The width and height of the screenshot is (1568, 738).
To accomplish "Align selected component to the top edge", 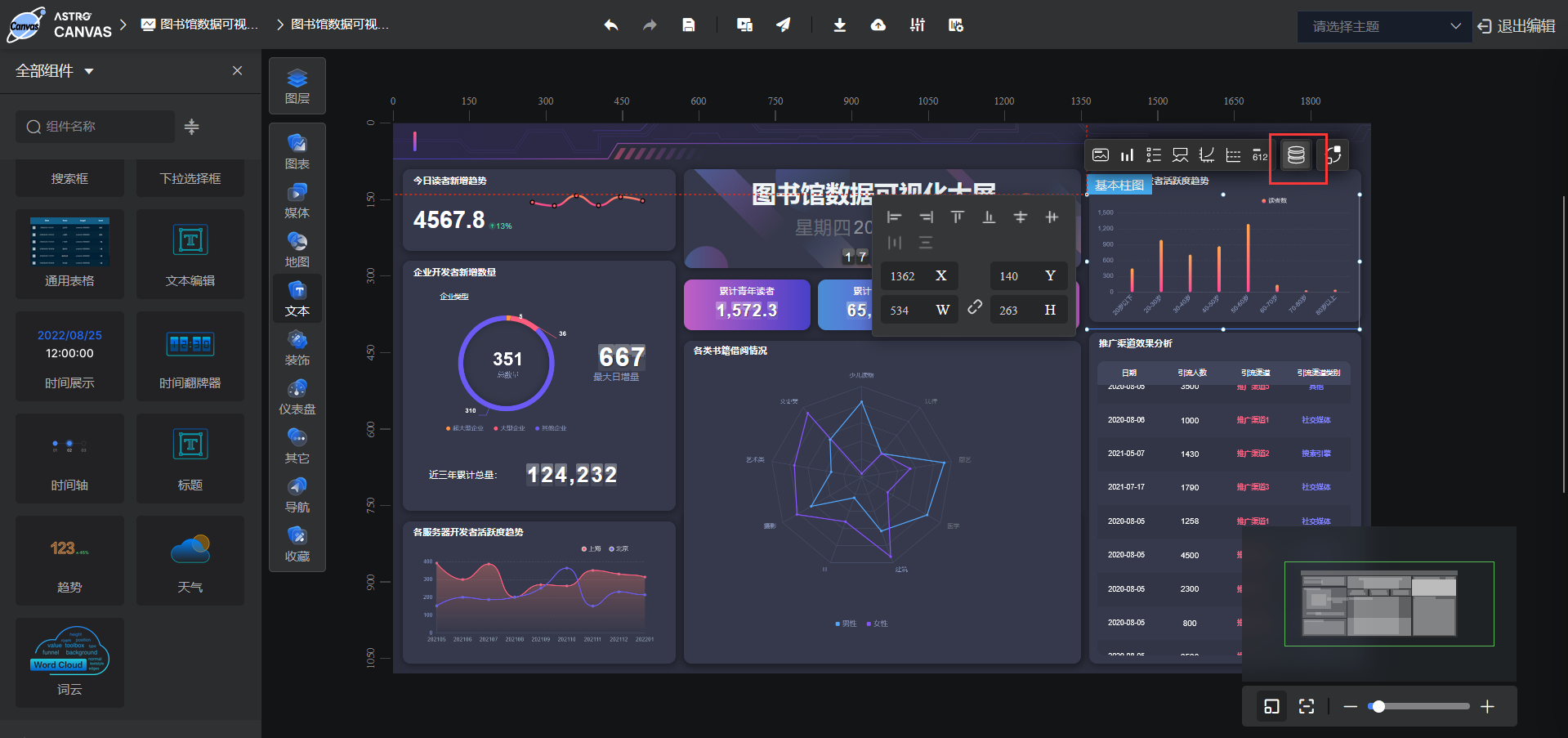I will click(x=958, y=217).
